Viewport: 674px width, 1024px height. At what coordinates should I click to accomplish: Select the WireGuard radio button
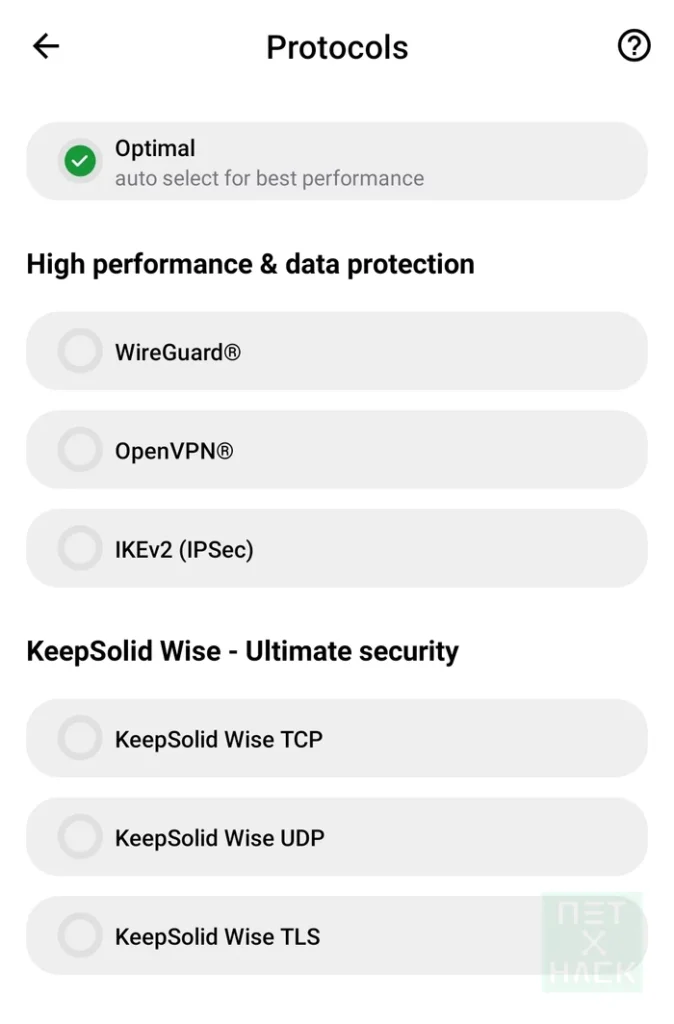tap(80, 351)
